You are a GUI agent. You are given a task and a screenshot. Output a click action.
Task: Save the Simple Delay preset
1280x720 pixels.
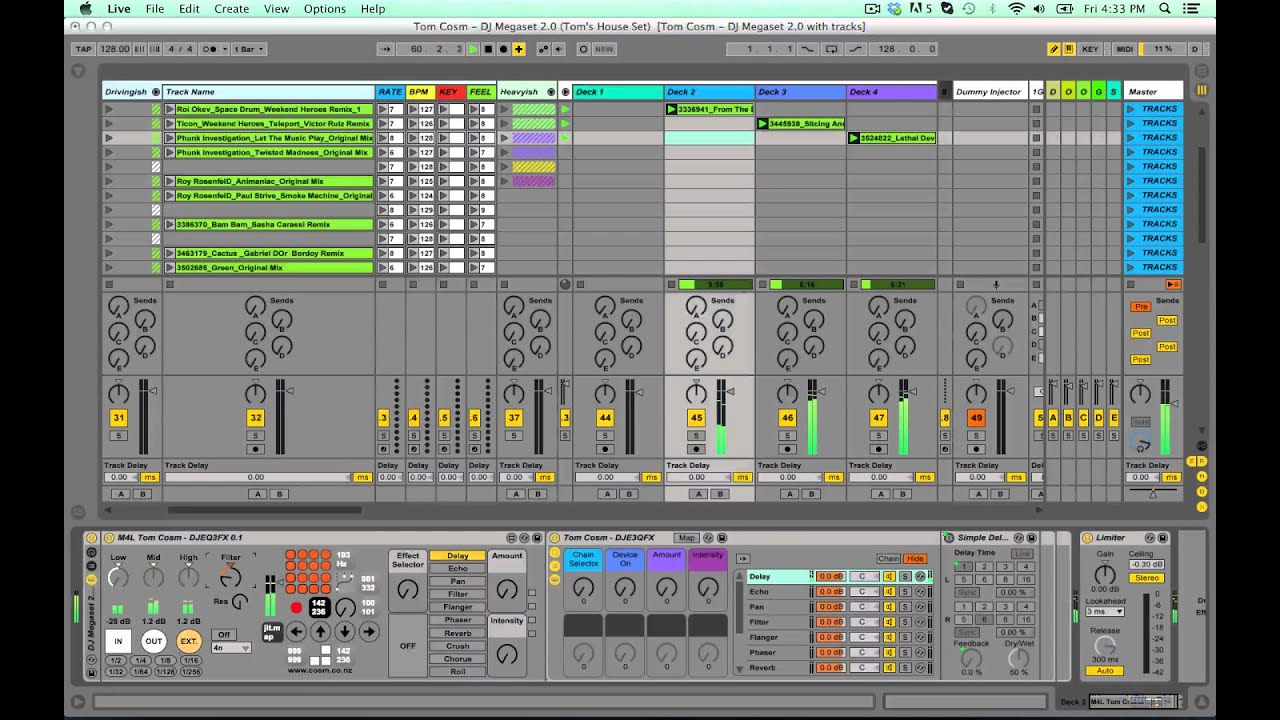tap(1031, 538)
